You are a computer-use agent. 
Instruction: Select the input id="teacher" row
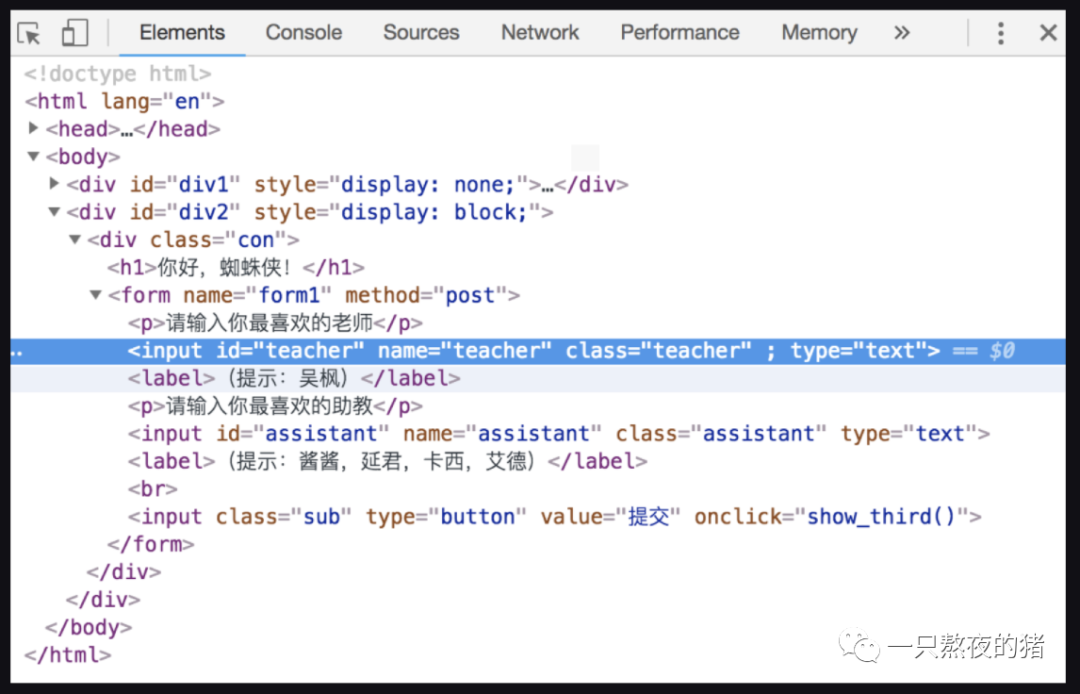pyautogui.click(x=538, y=350)
